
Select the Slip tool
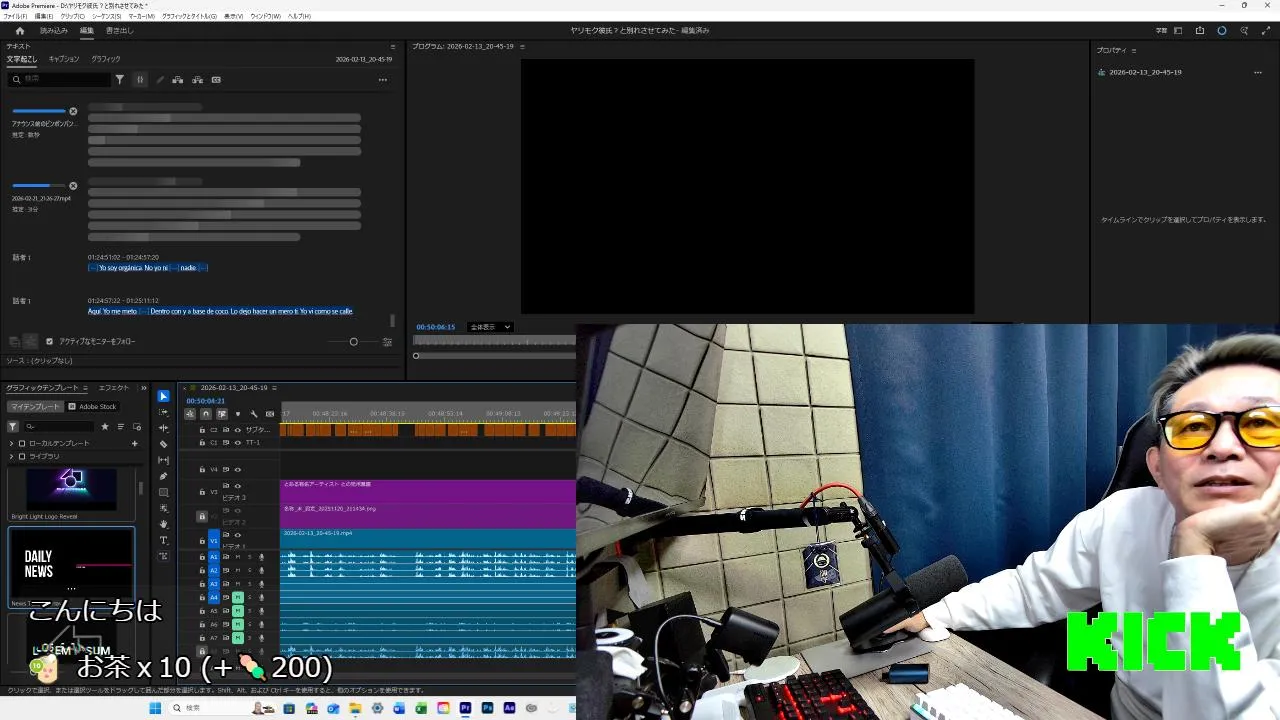(164, 460)
